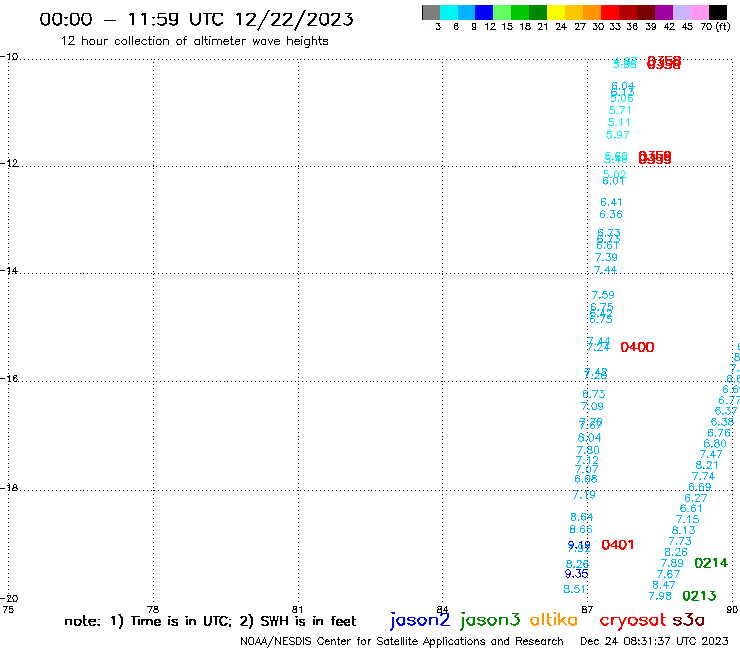Screen dimensions: 740x650
Task: Click the note 'Time is in UTC; SWH is in feet'
Action: [210, 621]
